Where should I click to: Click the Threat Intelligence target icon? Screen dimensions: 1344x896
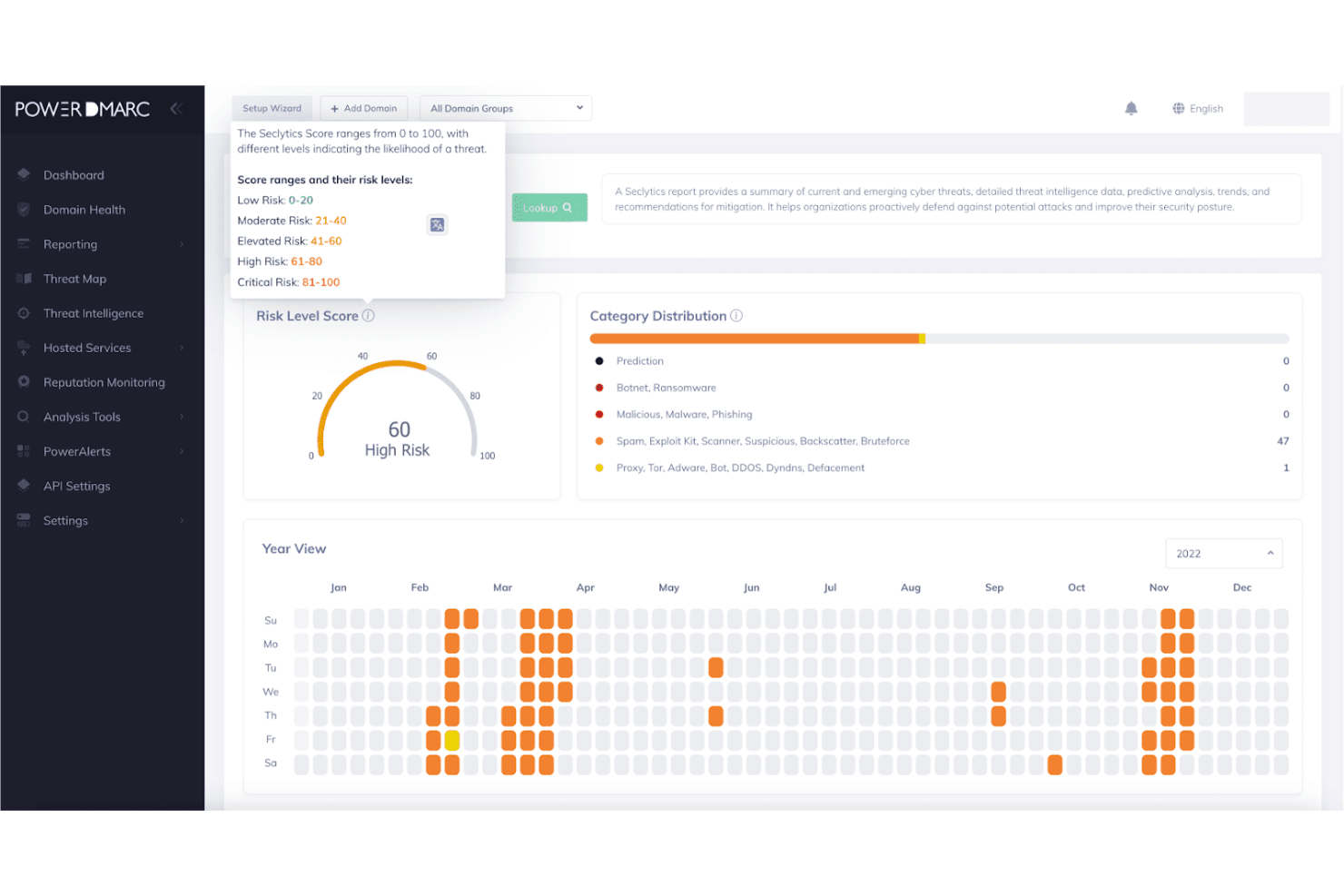(24, 312)
